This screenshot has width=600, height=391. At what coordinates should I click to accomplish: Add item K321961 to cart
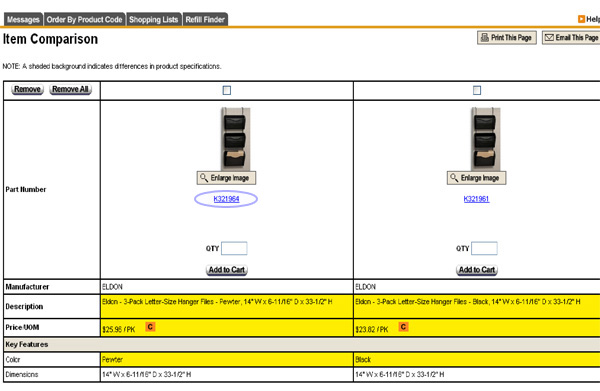pyautogui.click(x=477, y=270)
